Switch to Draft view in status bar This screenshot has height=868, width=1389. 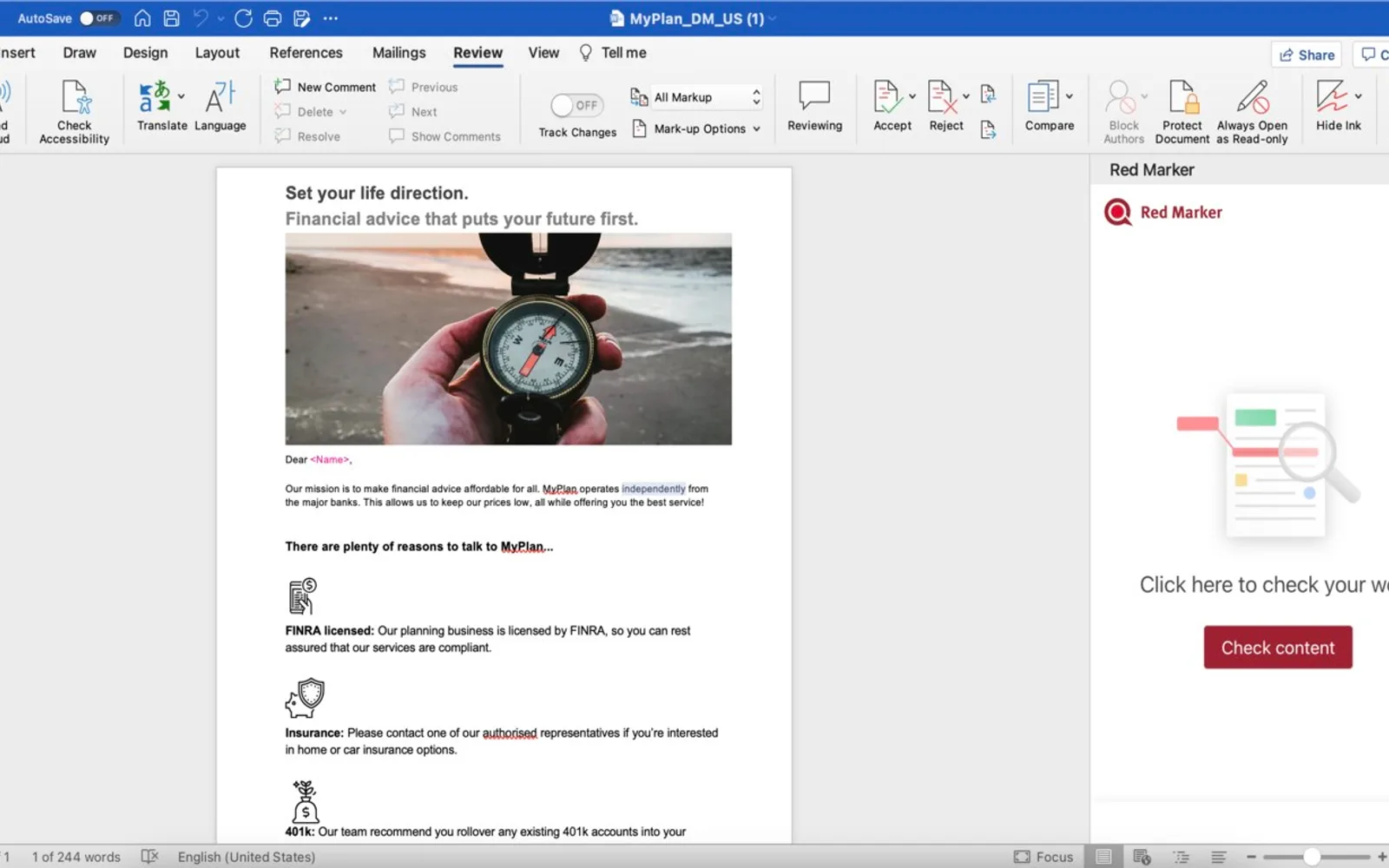(1219, 857)
